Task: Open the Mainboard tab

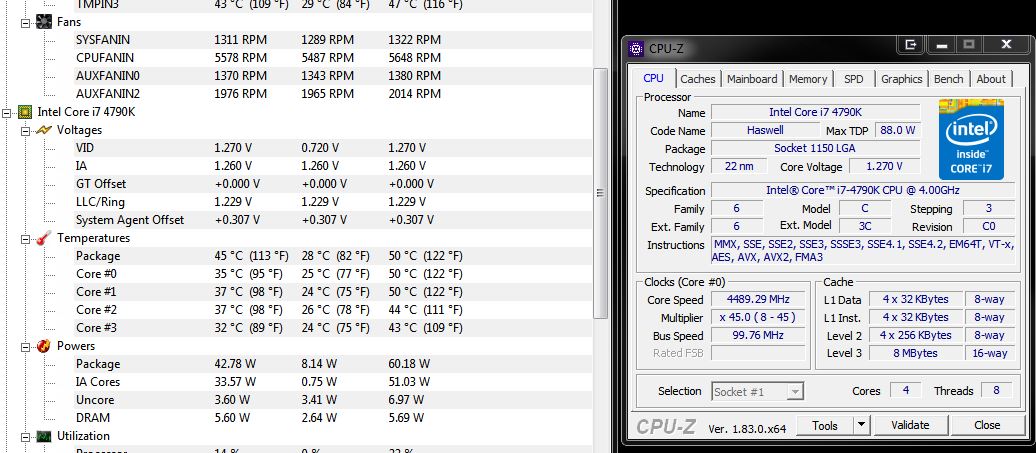Action: pyautogui.click(x=752, y=79)
